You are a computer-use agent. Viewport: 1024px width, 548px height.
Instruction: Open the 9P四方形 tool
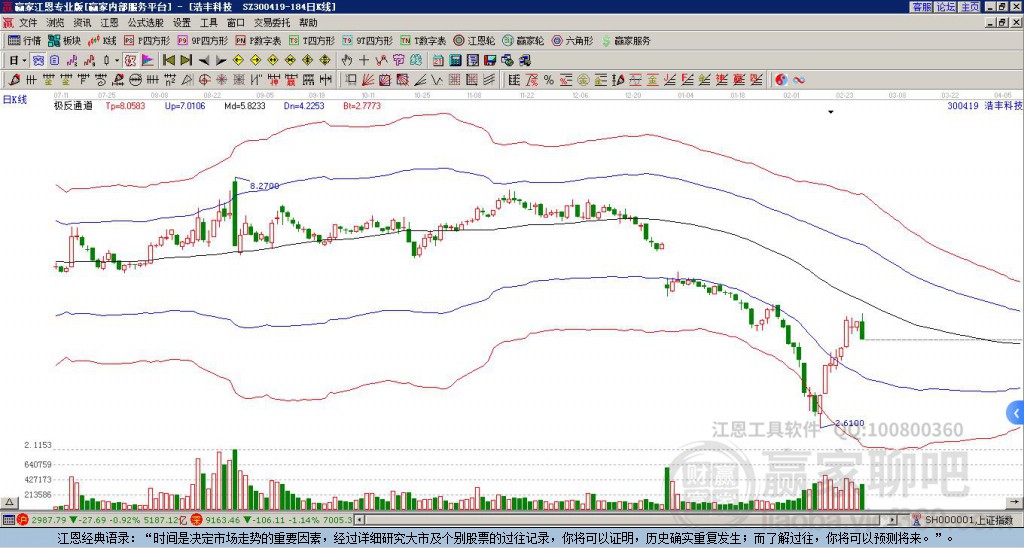pyautogui.click(x=202, y=40)
